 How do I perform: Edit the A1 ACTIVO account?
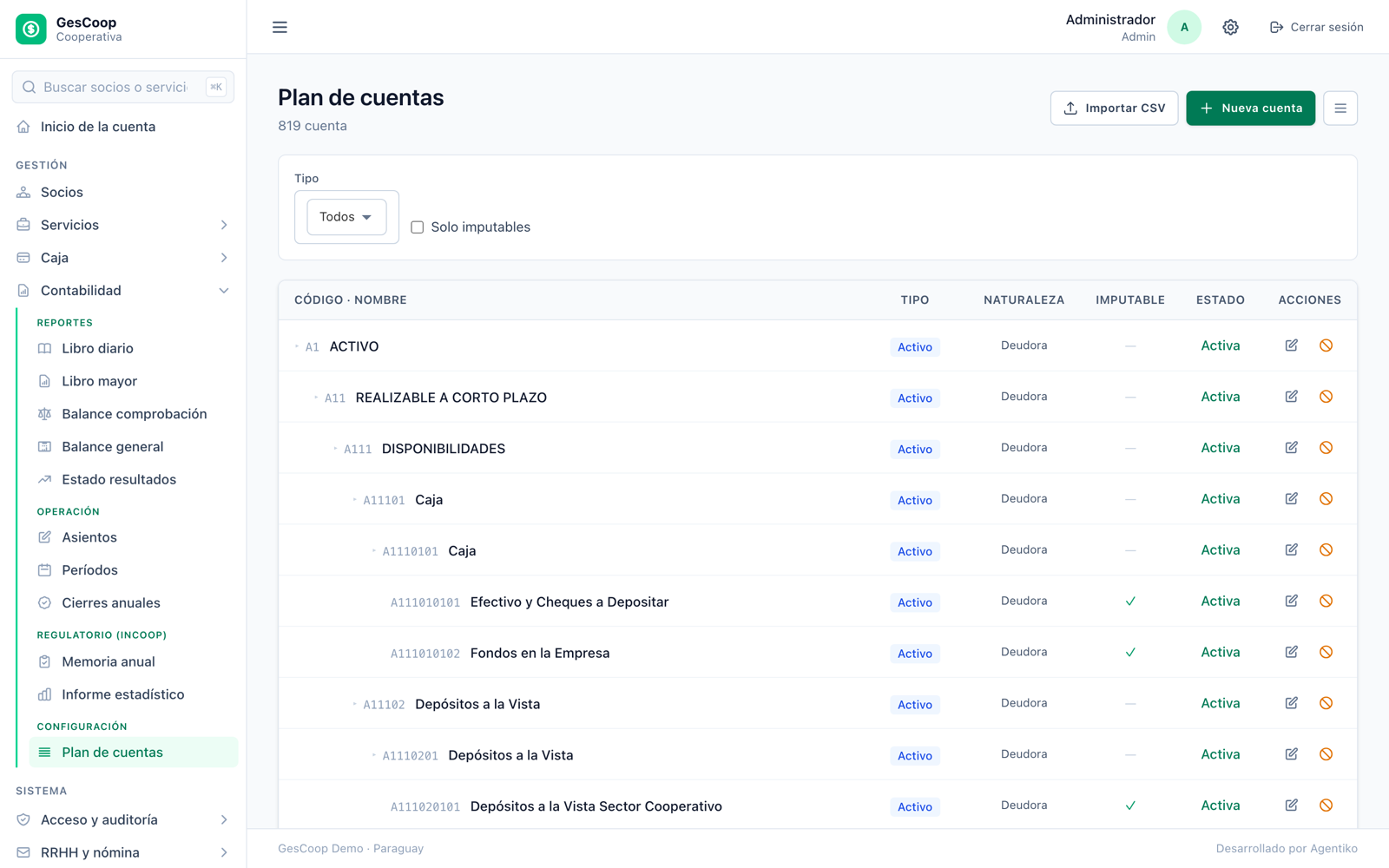click(1292, 345)
